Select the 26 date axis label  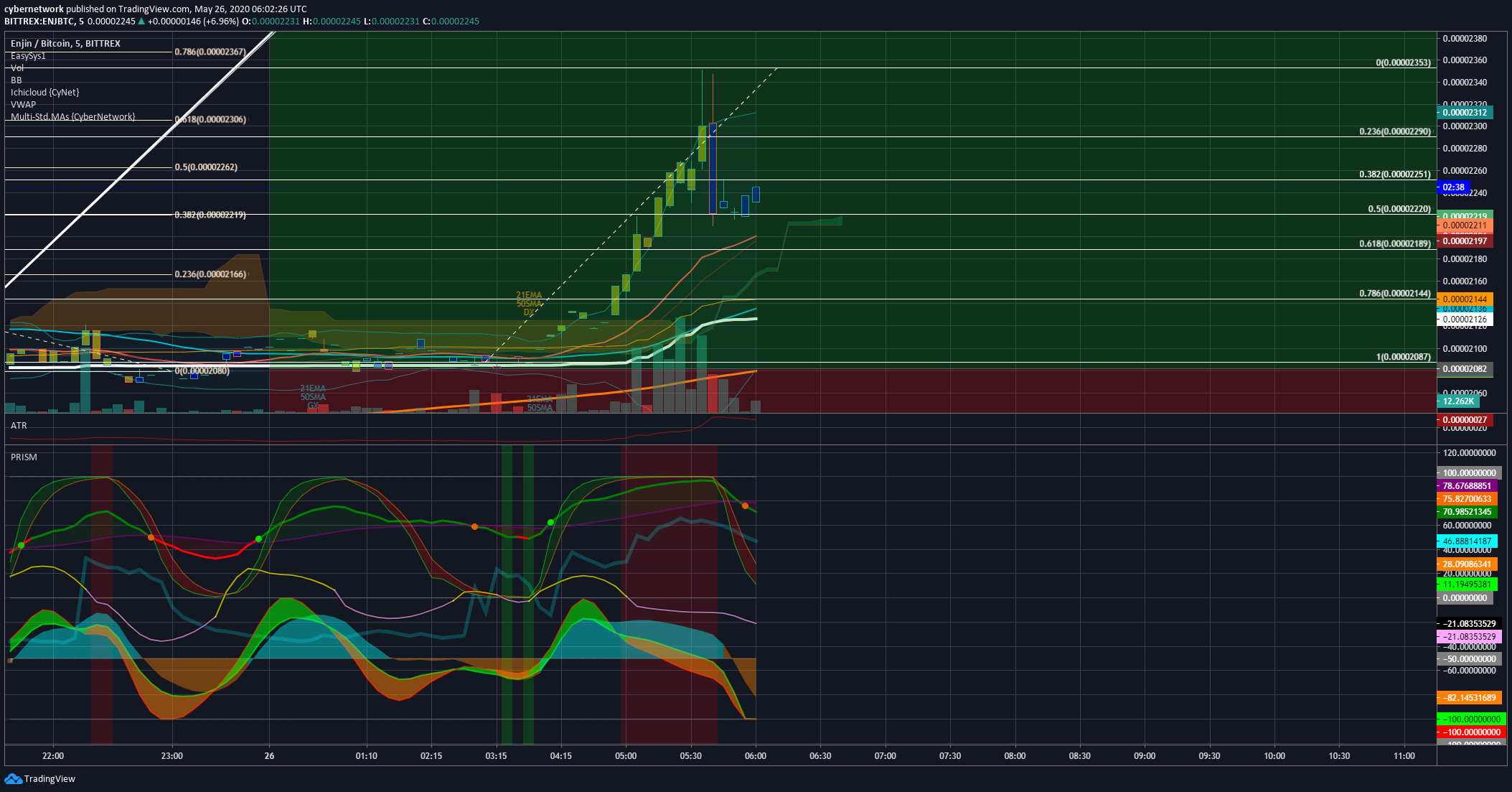pos(269,756)
